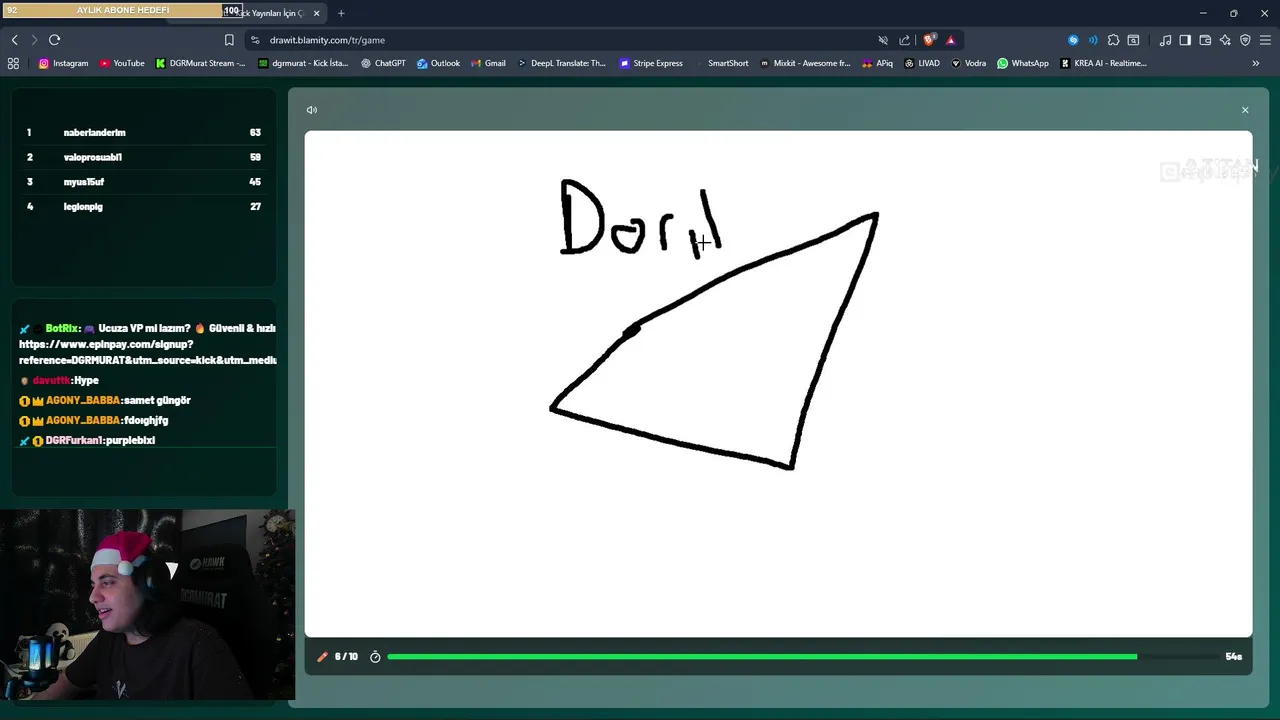Bookmark this page
The image size is (1280, 720).
click(x=229, y=40)
